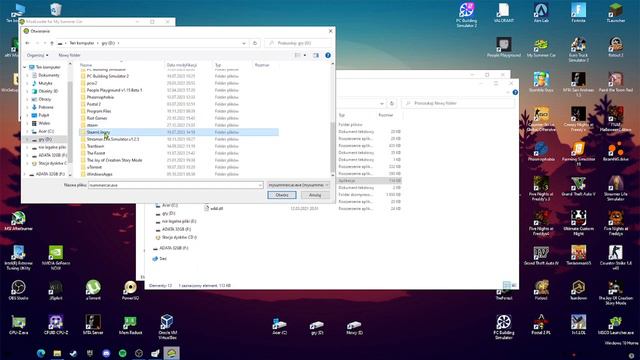Viewport: 640px width, 360px height.
Task: Open the Aim Lab desktop shortcut
Action: (541, 13)
